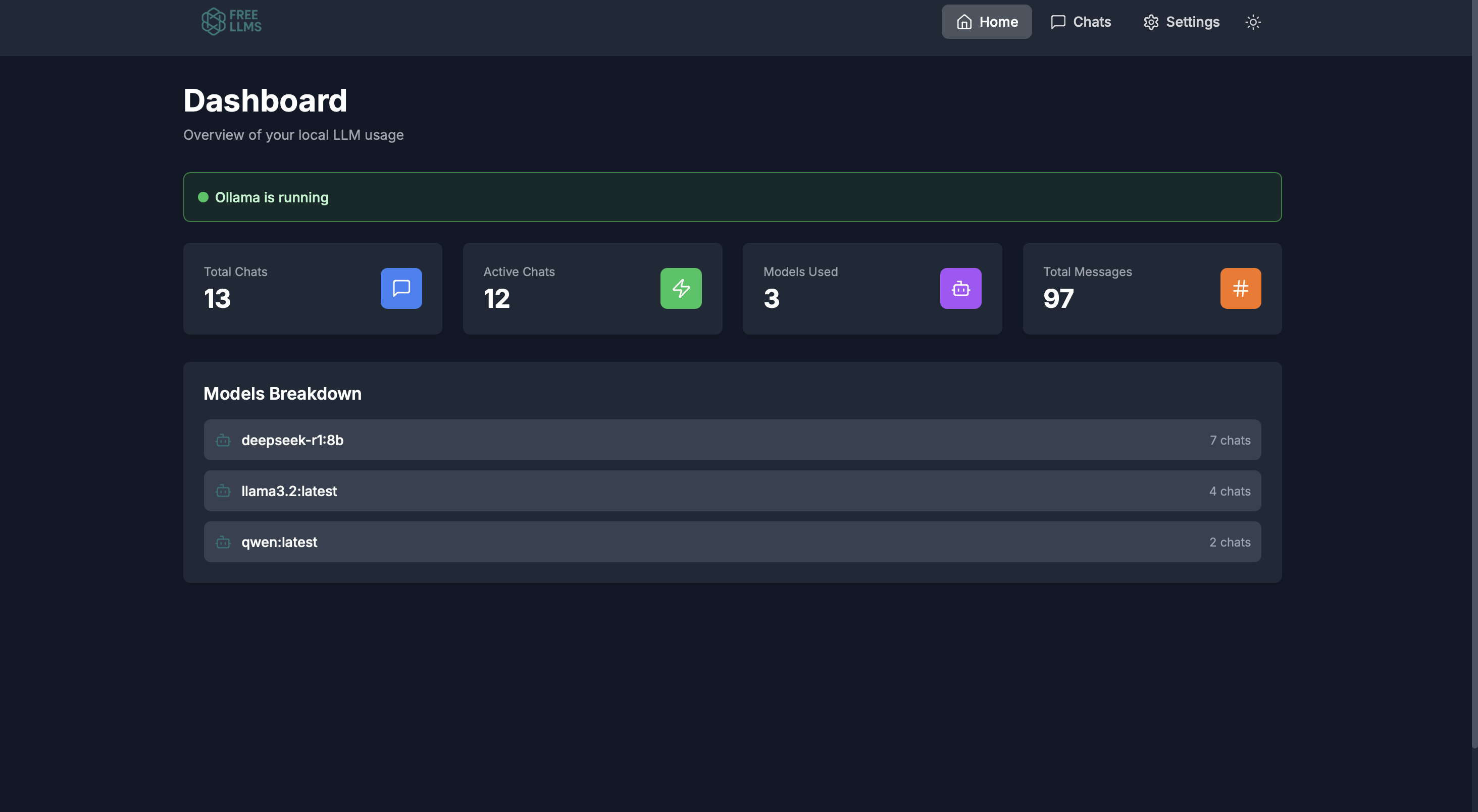Click the robot icon next to deepseek-r1:8b
The image size is (1478, 812).
223,440
